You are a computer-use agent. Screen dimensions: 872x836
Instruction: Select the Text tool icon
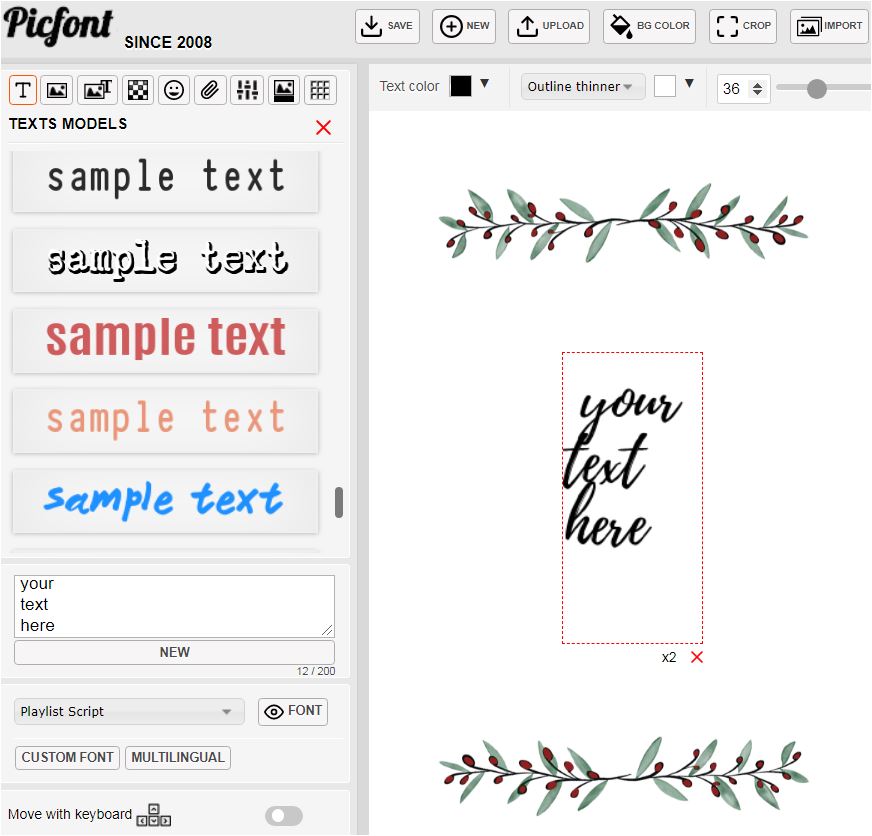click(23, 90)
